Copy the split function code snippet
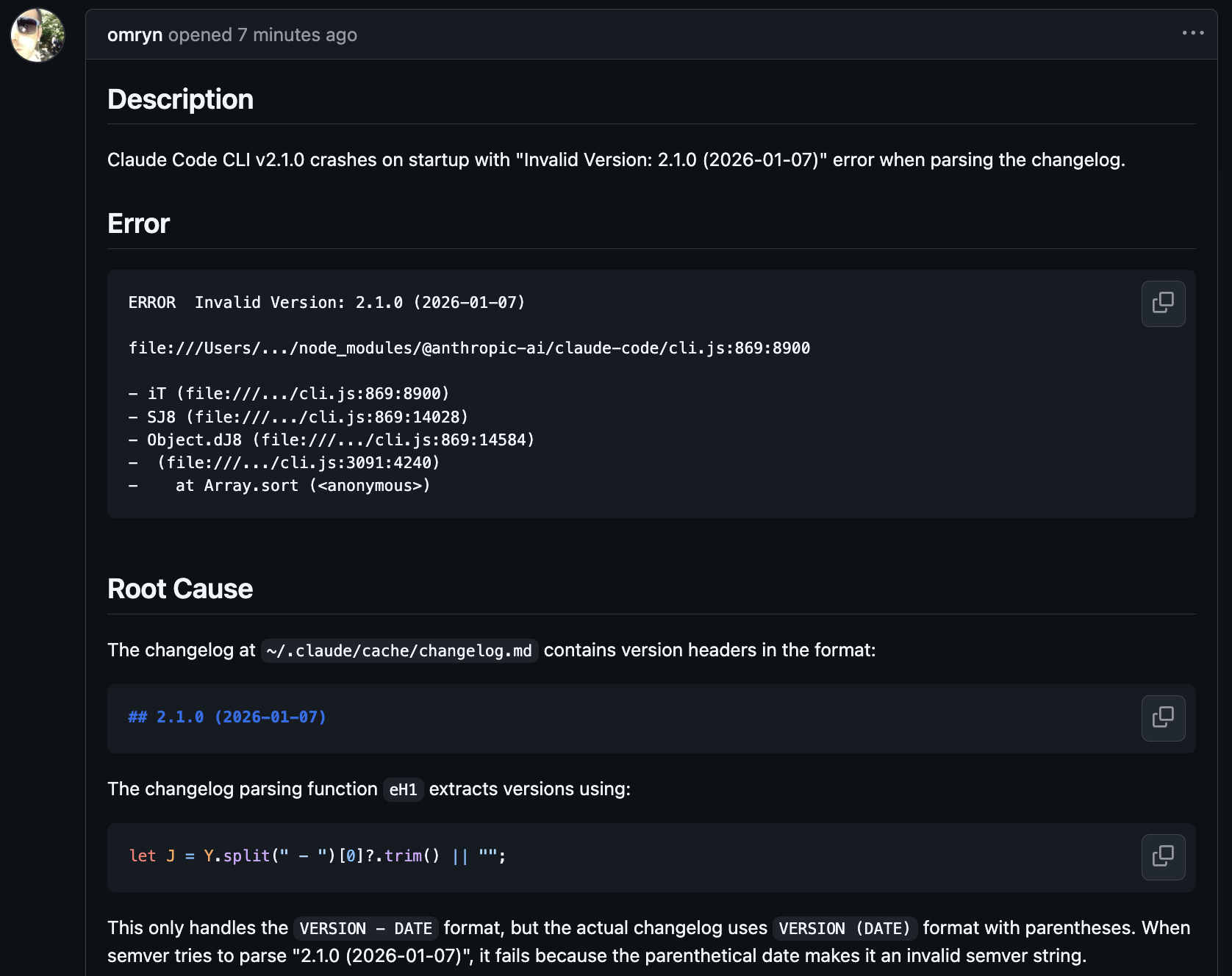The width and height of the screenshot is (1232, 976). [1163, 856]
